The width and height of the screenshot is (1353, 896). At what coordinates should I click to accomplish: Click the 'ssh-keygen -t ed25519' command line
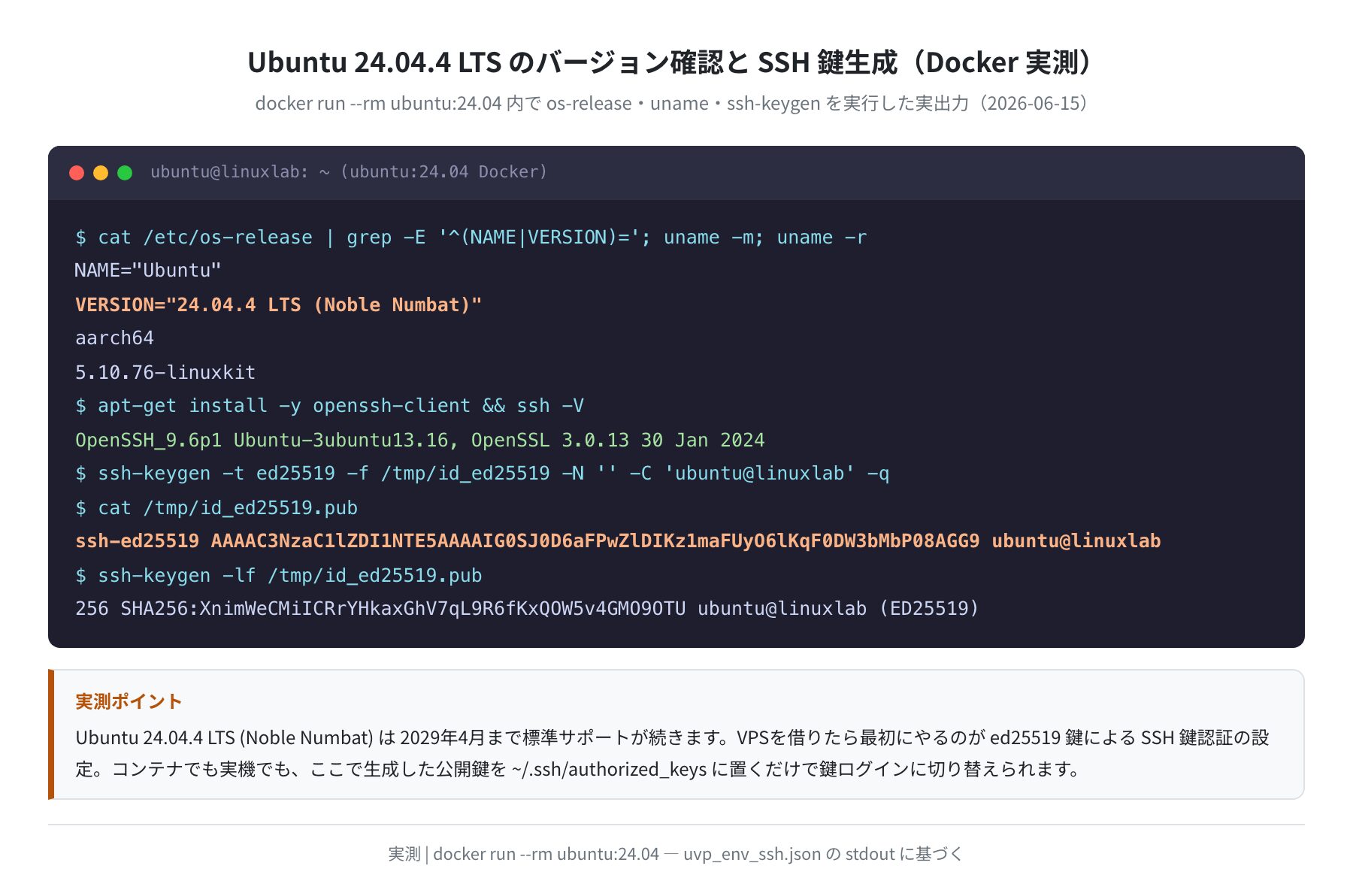pyautogui.click(x=482, y=474)
